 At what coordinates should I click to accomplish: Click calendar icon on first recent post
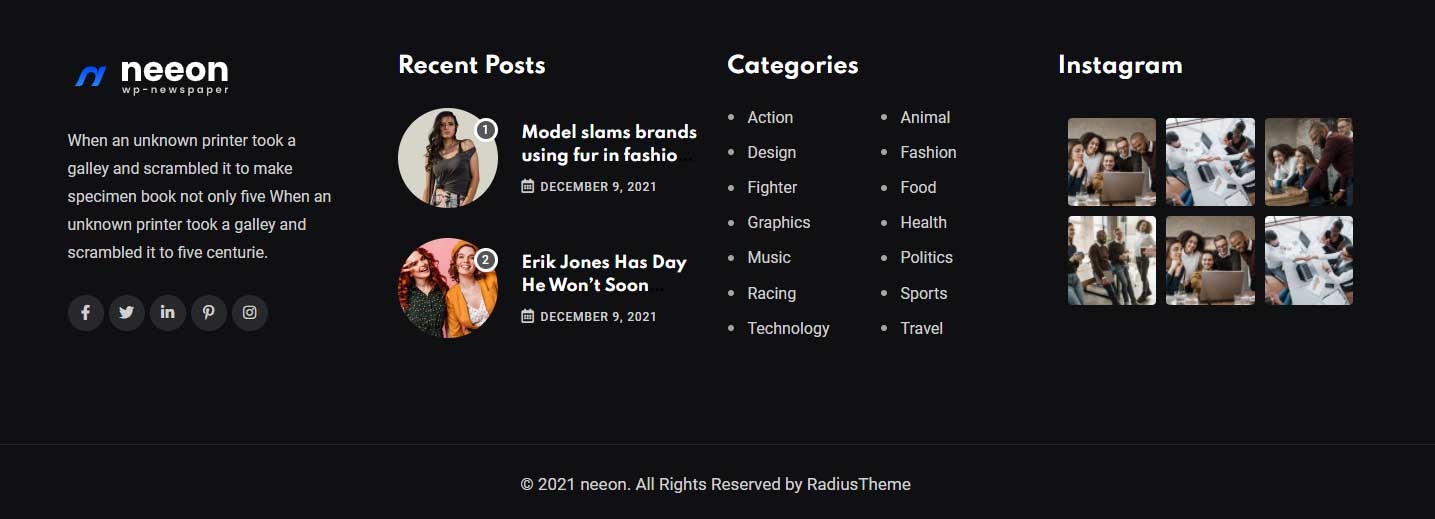(x=528, y=186)
